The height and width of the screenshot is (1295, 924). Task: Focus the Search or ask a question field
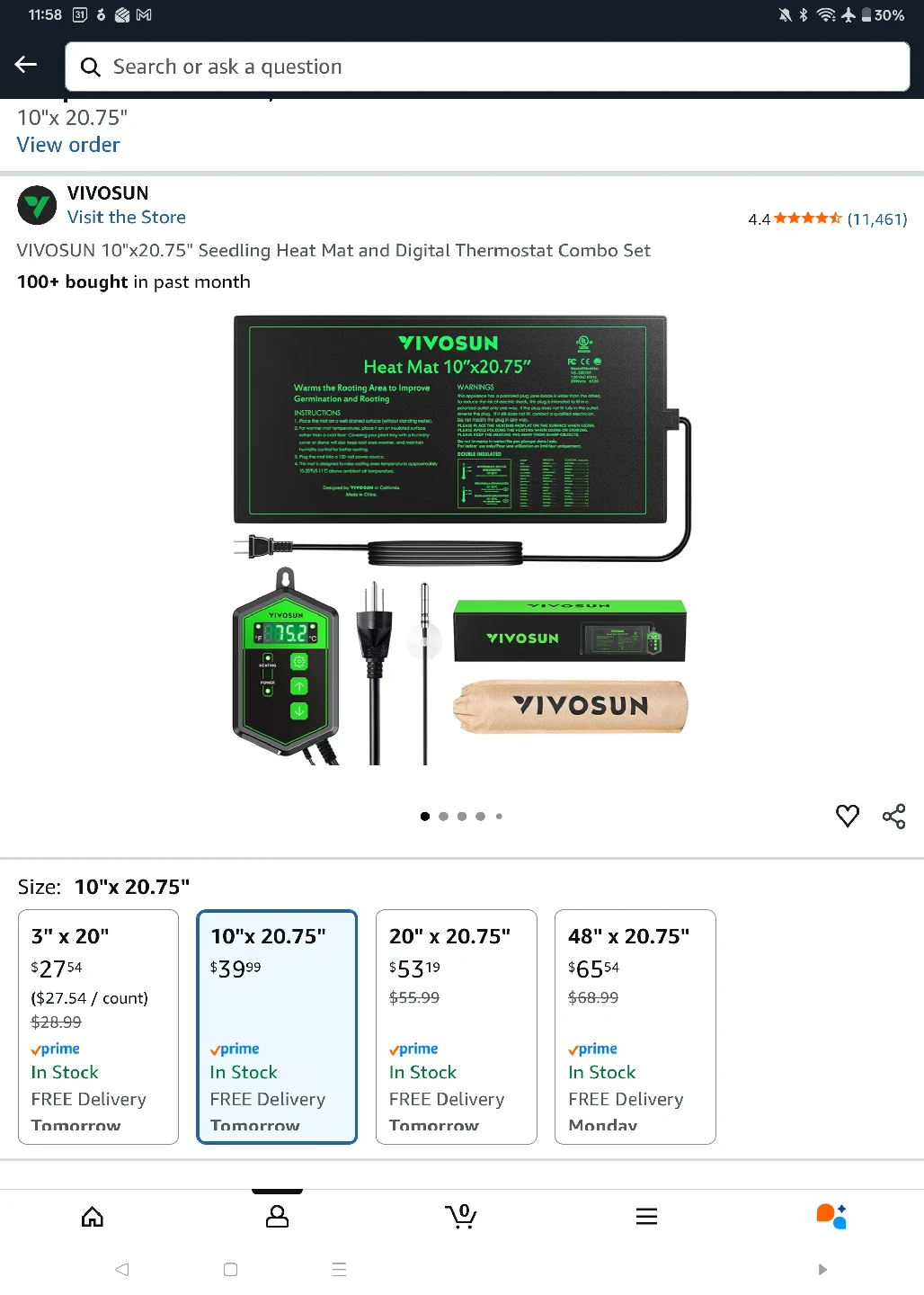click(488, 67)
